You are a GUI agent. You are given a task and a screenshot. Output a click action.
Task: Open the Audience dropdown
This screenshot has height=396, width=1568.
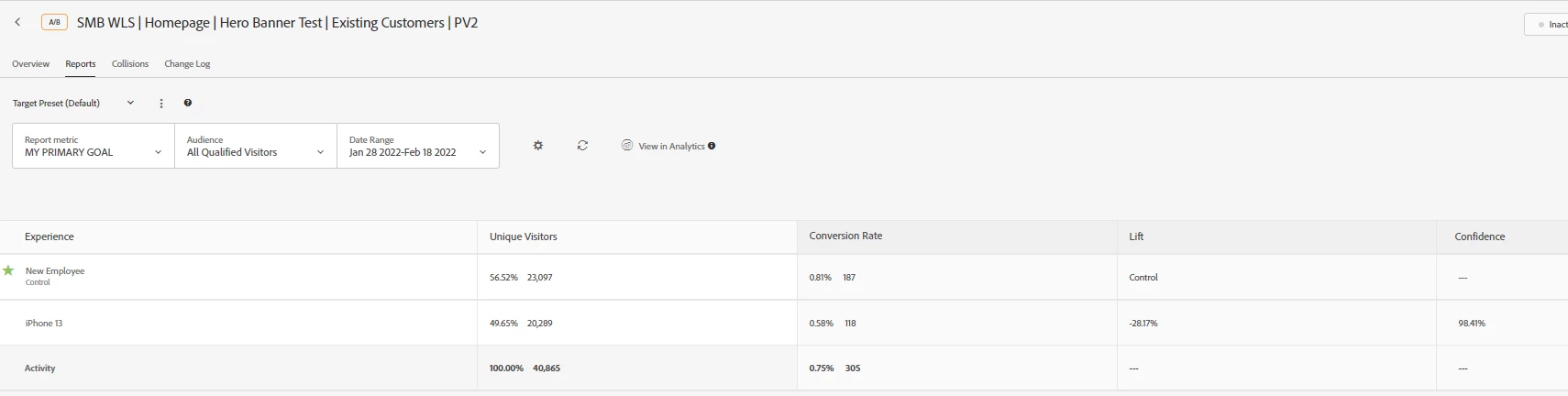255,147
